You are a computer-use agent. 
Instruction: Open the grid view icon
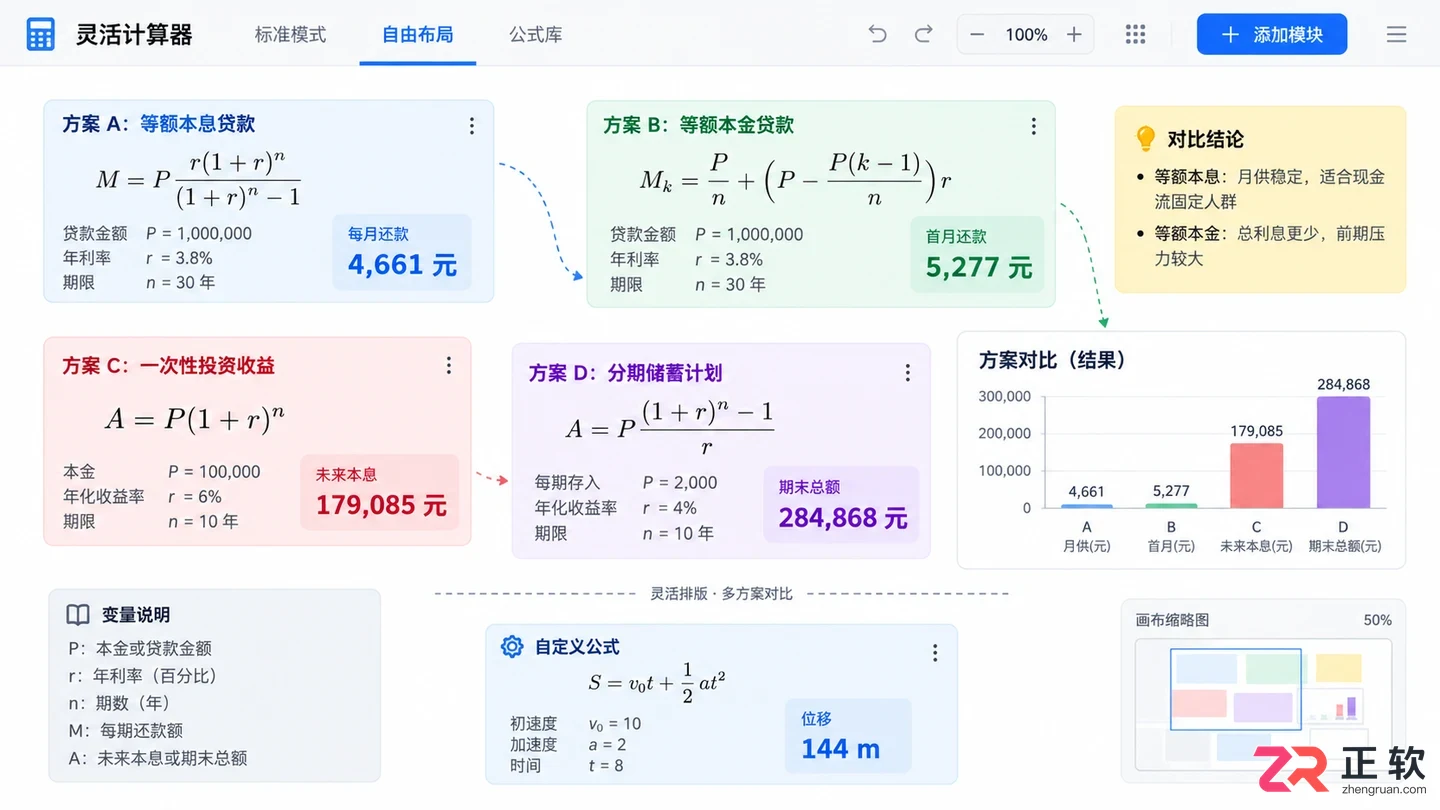1135,34
